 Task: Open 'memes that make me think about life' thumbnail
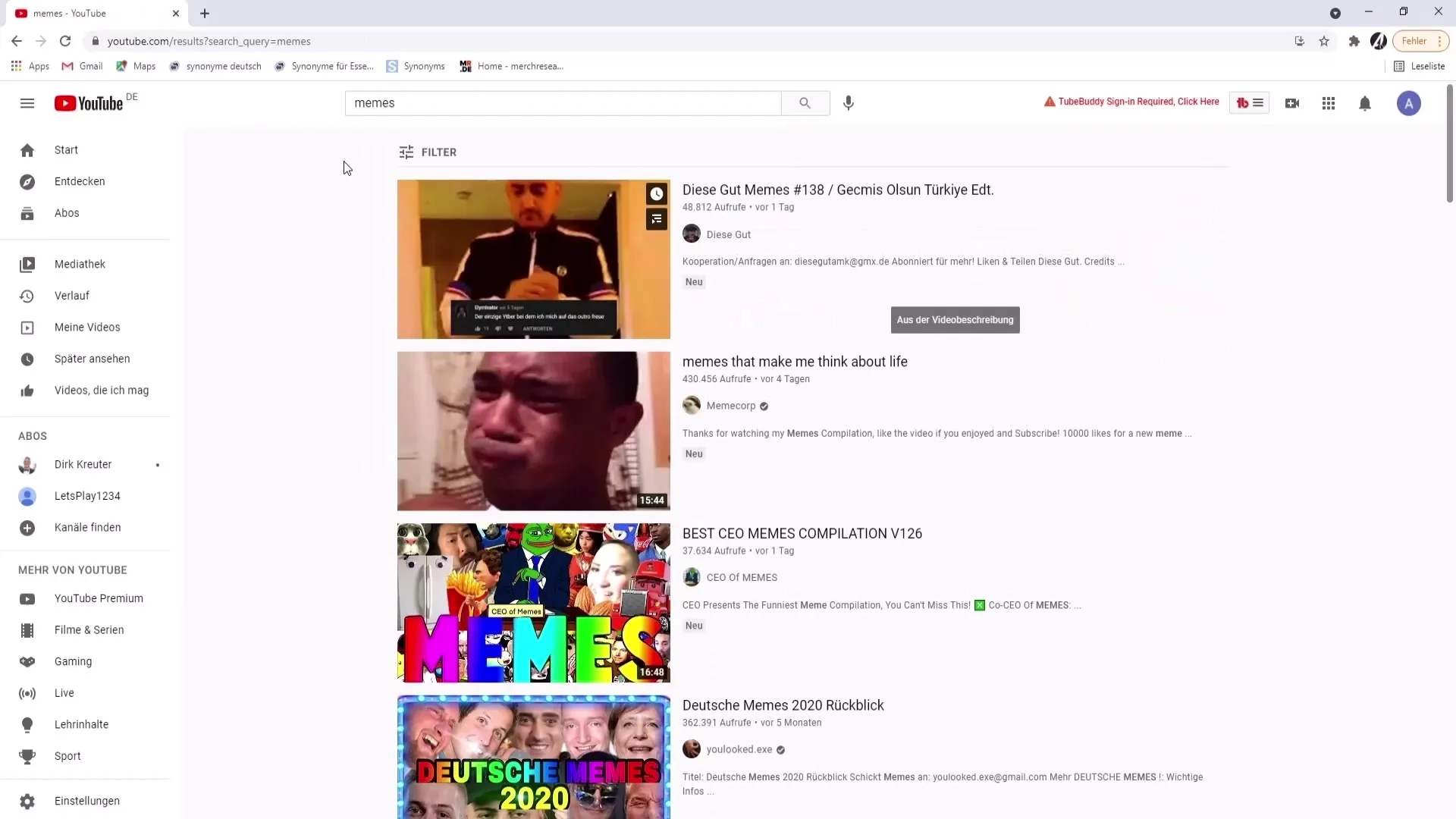click(x=533, y=430)
